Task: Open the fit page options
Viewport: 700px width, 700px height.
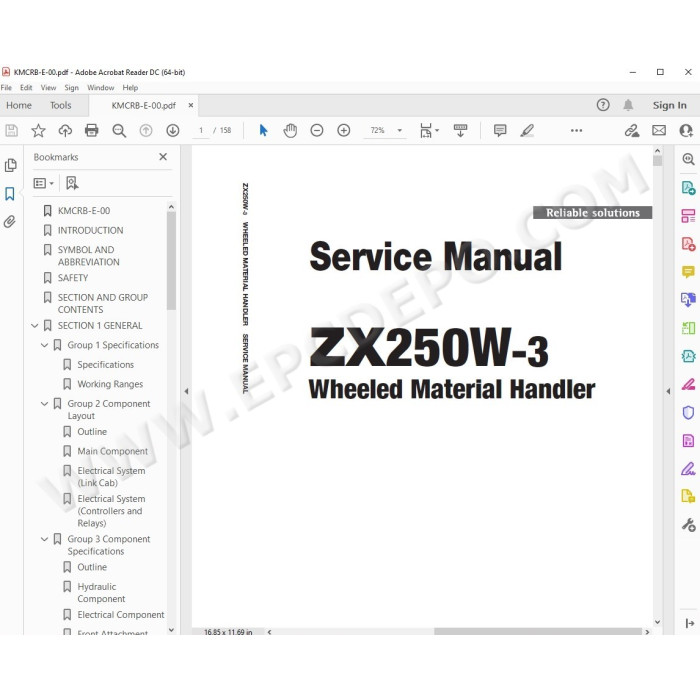Action: click(x=429, y=130)
